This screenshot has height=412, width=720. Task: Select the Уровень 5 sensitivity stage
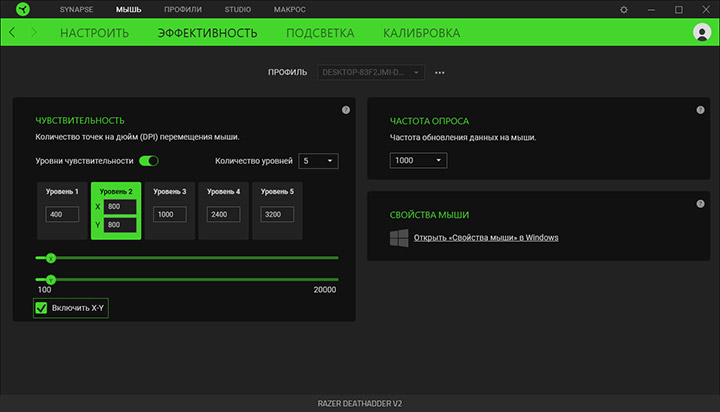277,211
